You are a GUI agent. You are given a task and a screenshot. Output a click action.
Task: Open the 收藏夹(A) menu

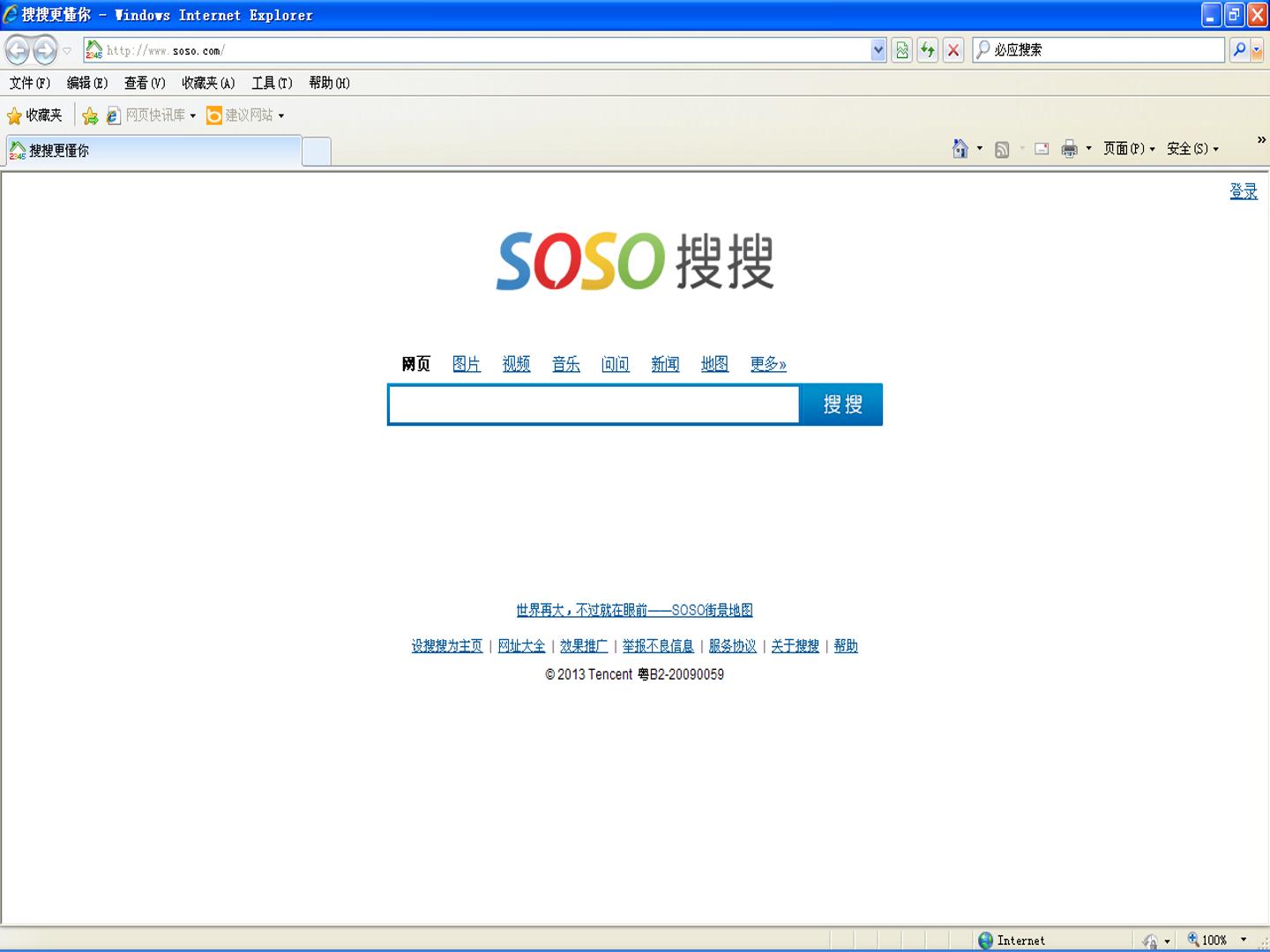[x=208, y=83]
